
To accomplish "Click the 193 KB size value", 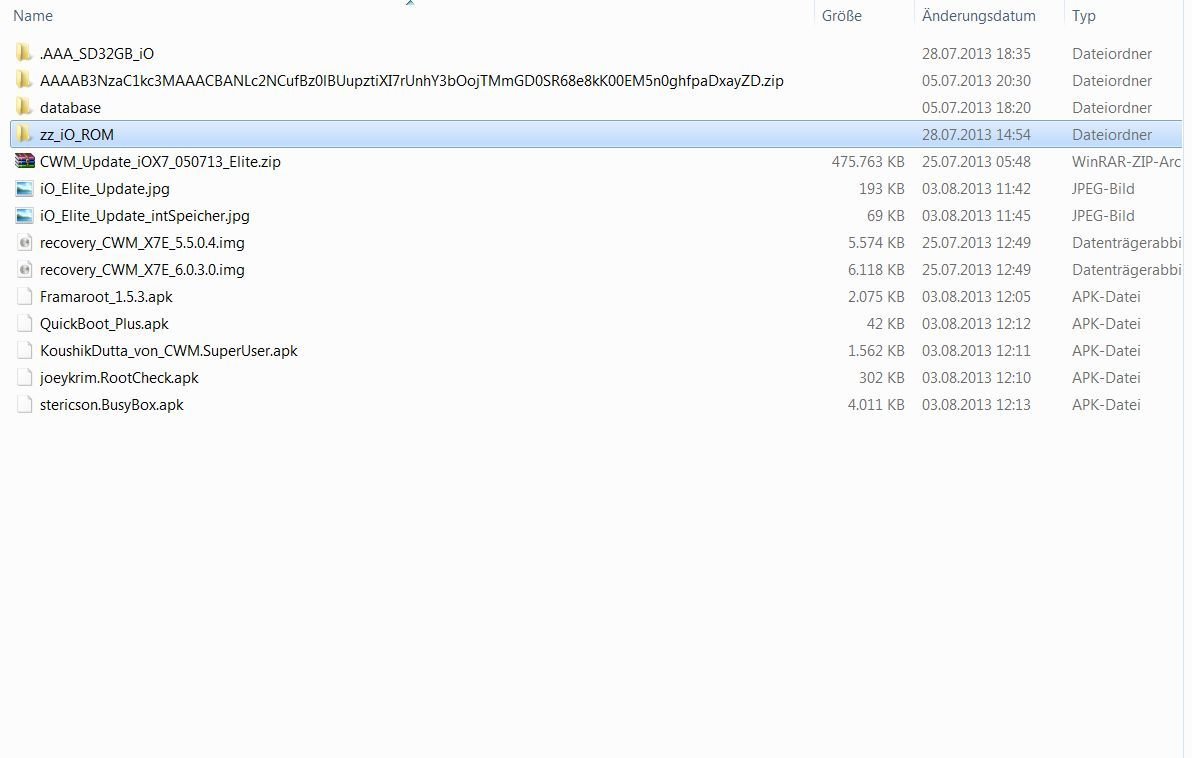I will pyautogui.click(x=882, y=189).
